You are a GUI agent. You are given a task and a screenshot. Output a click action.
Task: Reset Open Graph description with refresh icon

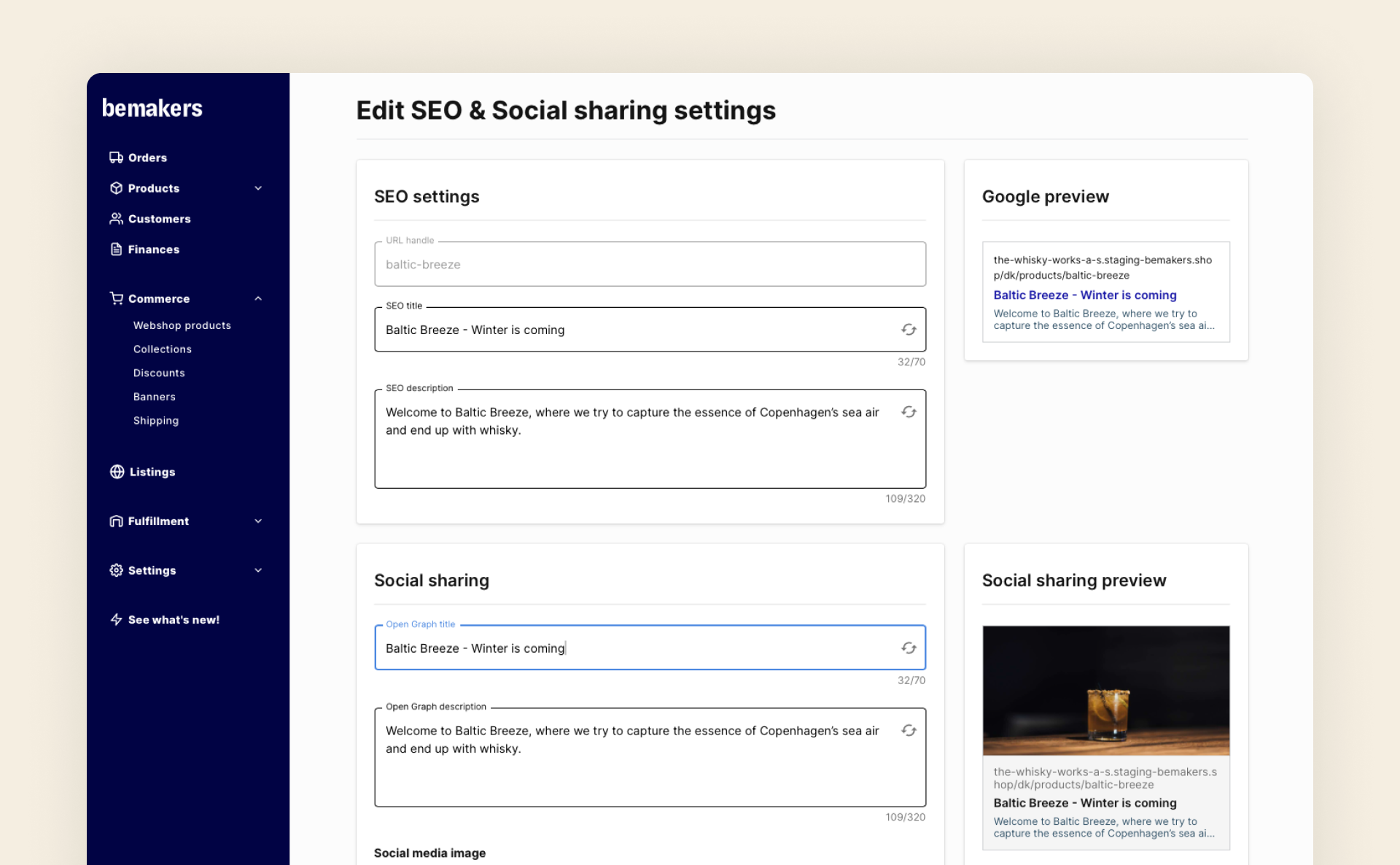[909, 731]
